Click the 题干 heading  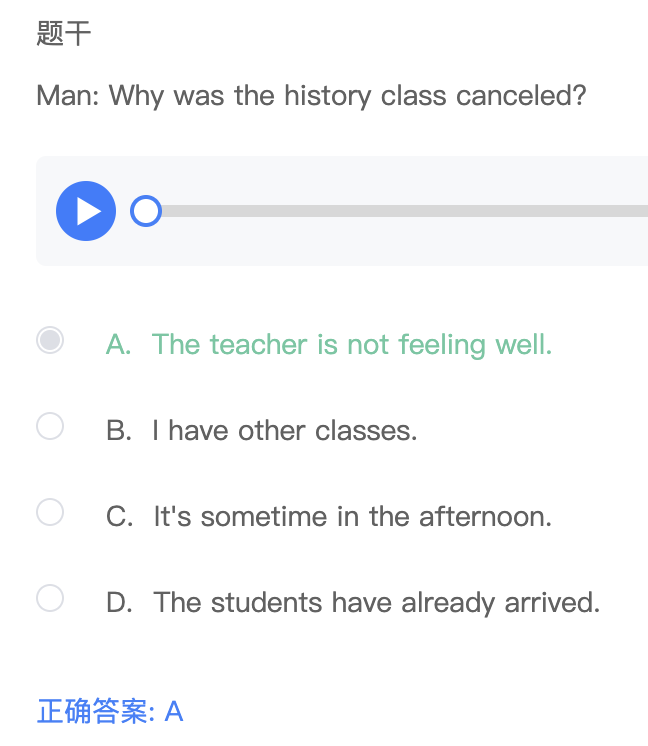(64, 34)
